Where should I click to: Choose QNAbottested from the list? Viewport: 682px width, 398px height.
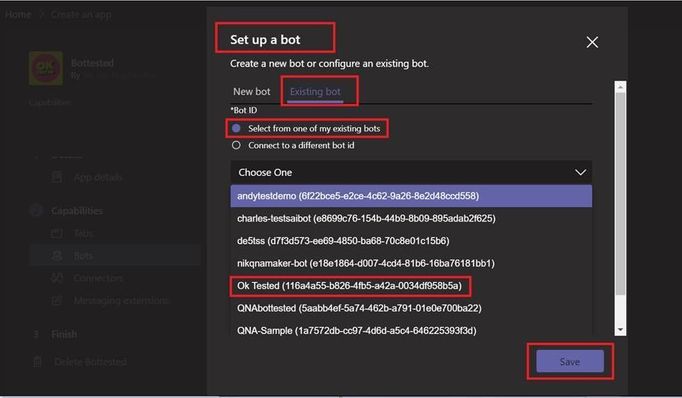(411, 308)
